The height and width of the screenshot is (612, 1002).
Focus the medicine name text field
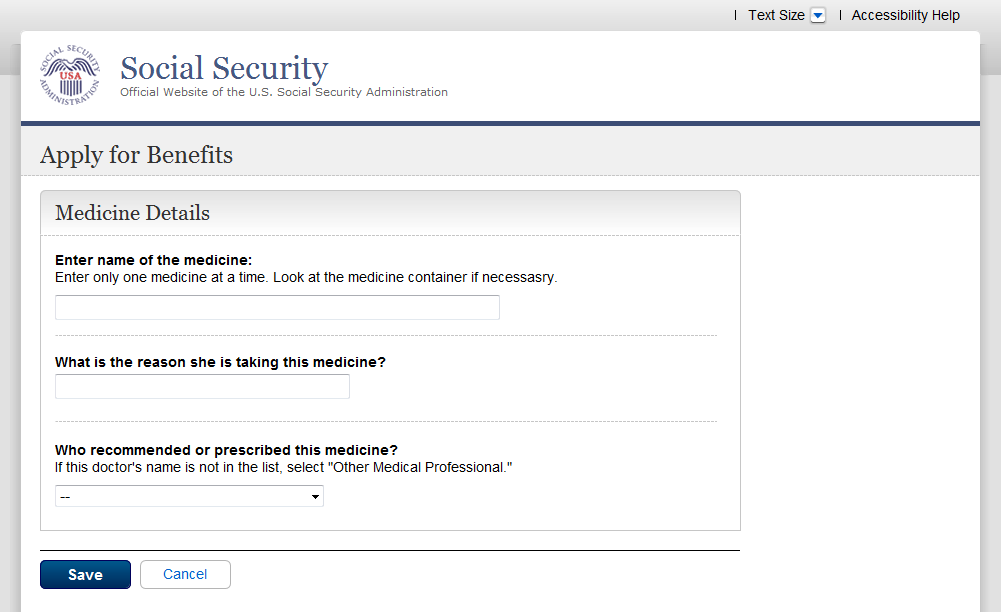point(277,308)
